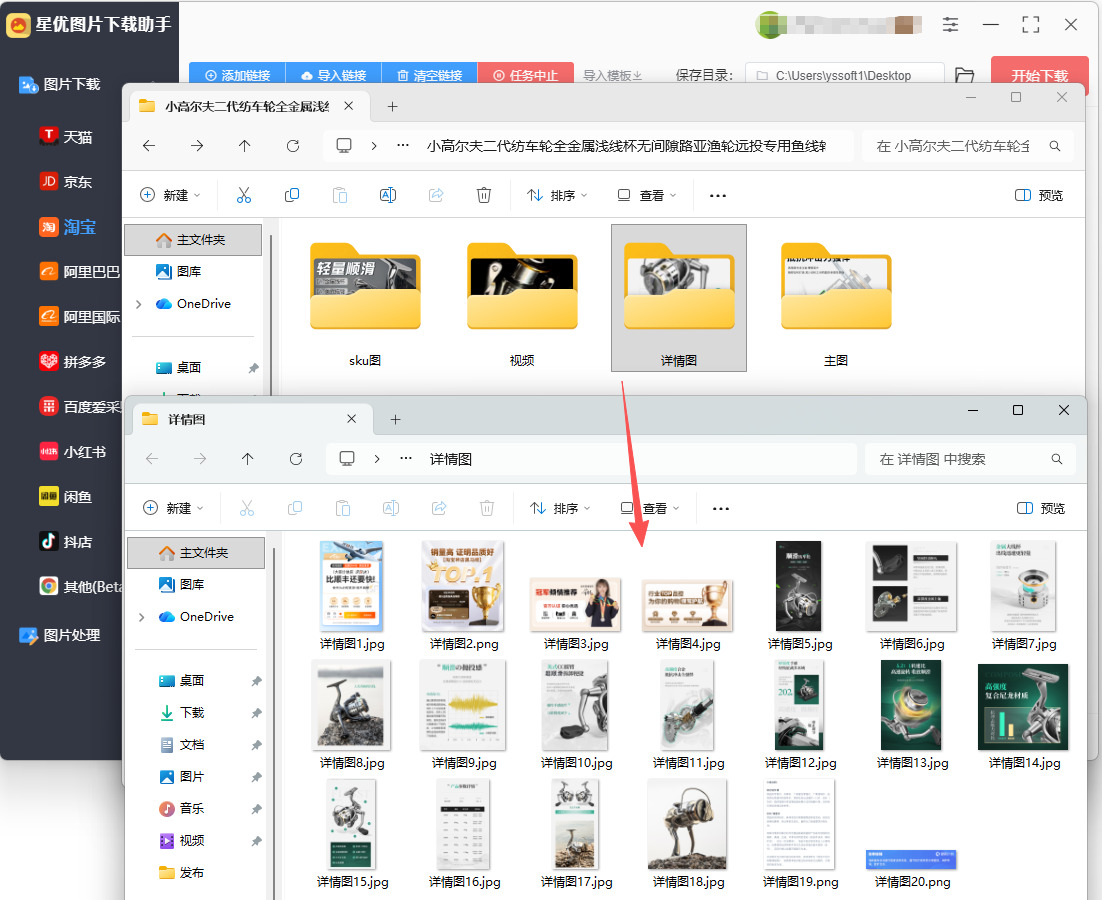1102x900 pixels.
Task: Open the 排序 dropdown in 详情图 window
Action: pyautogui.click(x=560, y=508)
